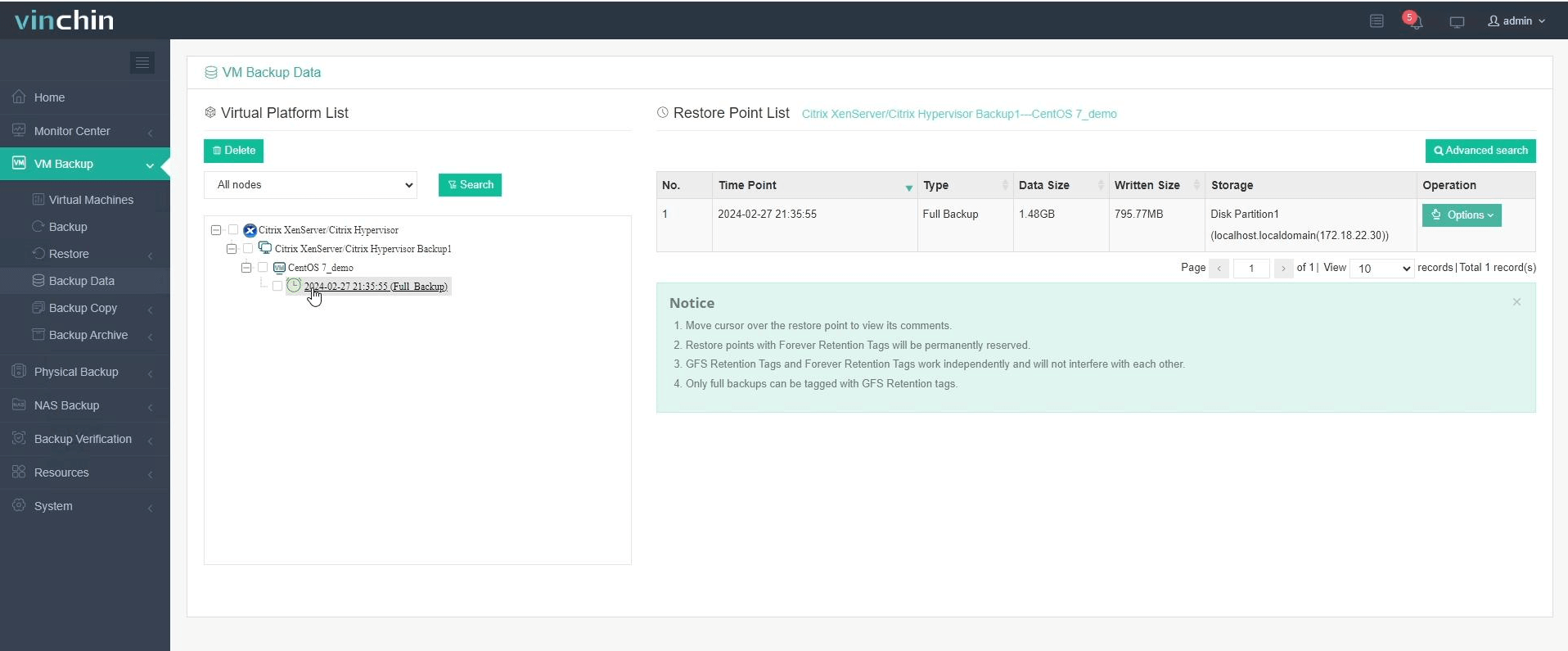The height and width of the screenshot is (651, 1568).
Task: Collapse the VM Backup sidebar section
Action: click(x=150, y=165)
